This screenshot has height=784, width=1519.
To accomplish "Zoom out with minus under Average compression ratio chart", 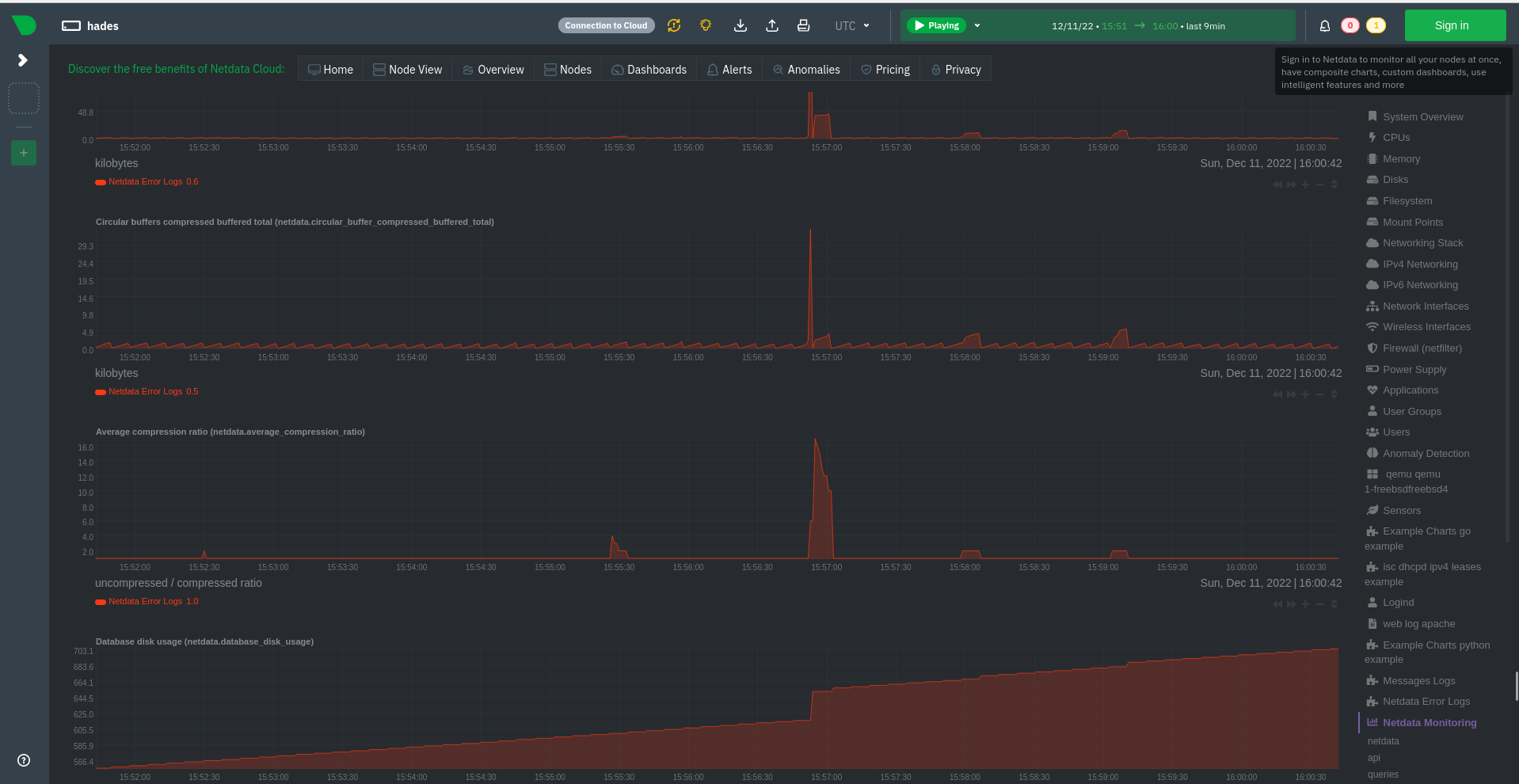I will click(x=1319, y=604).
